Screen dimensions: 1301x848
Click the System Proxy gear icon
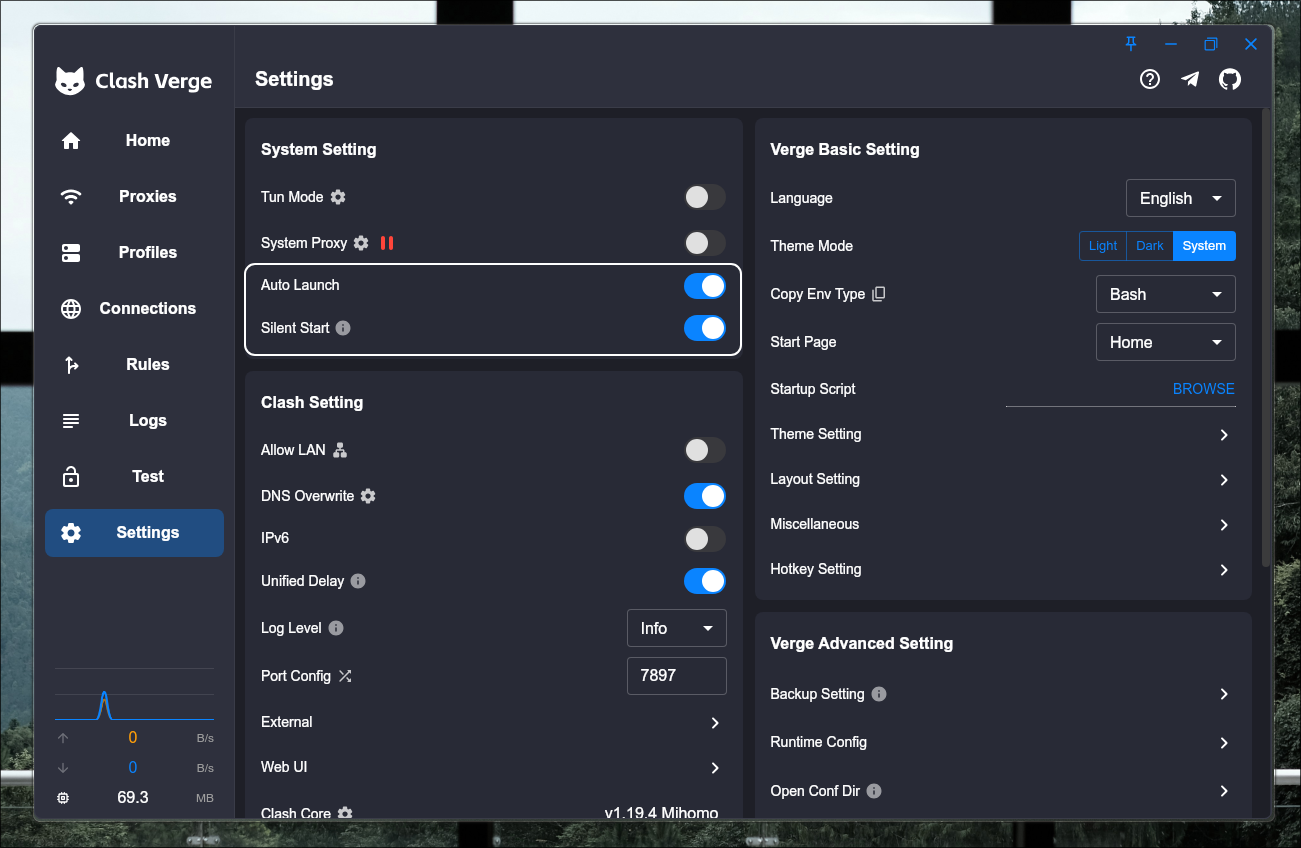(x=361, y=243)
